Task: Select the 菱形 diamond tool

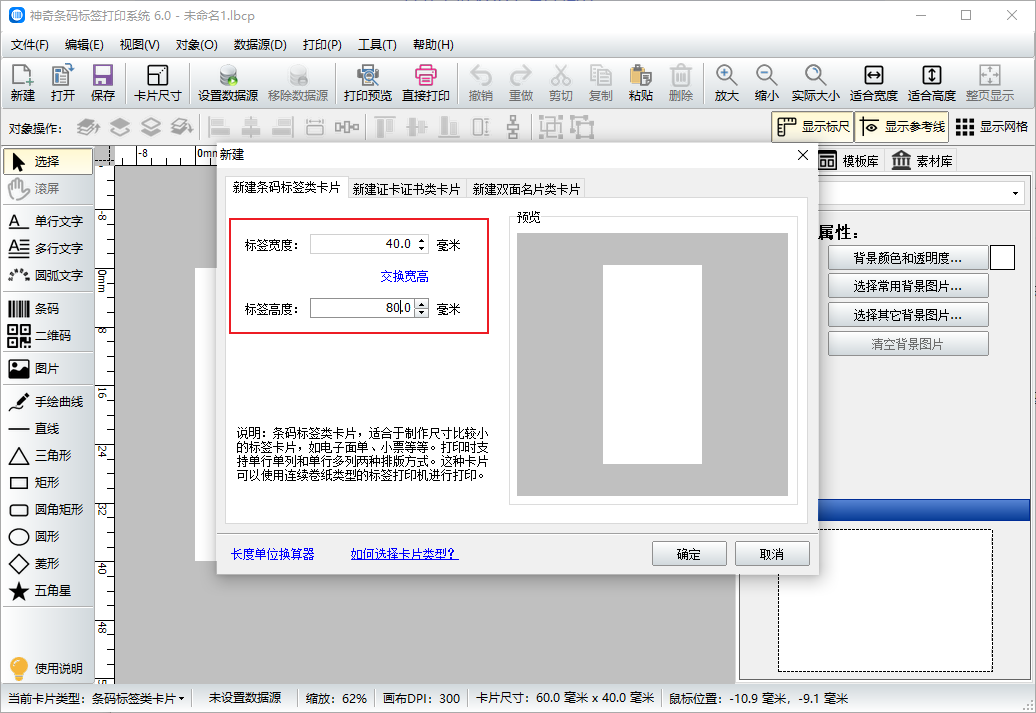Action: tap(48, 564)
